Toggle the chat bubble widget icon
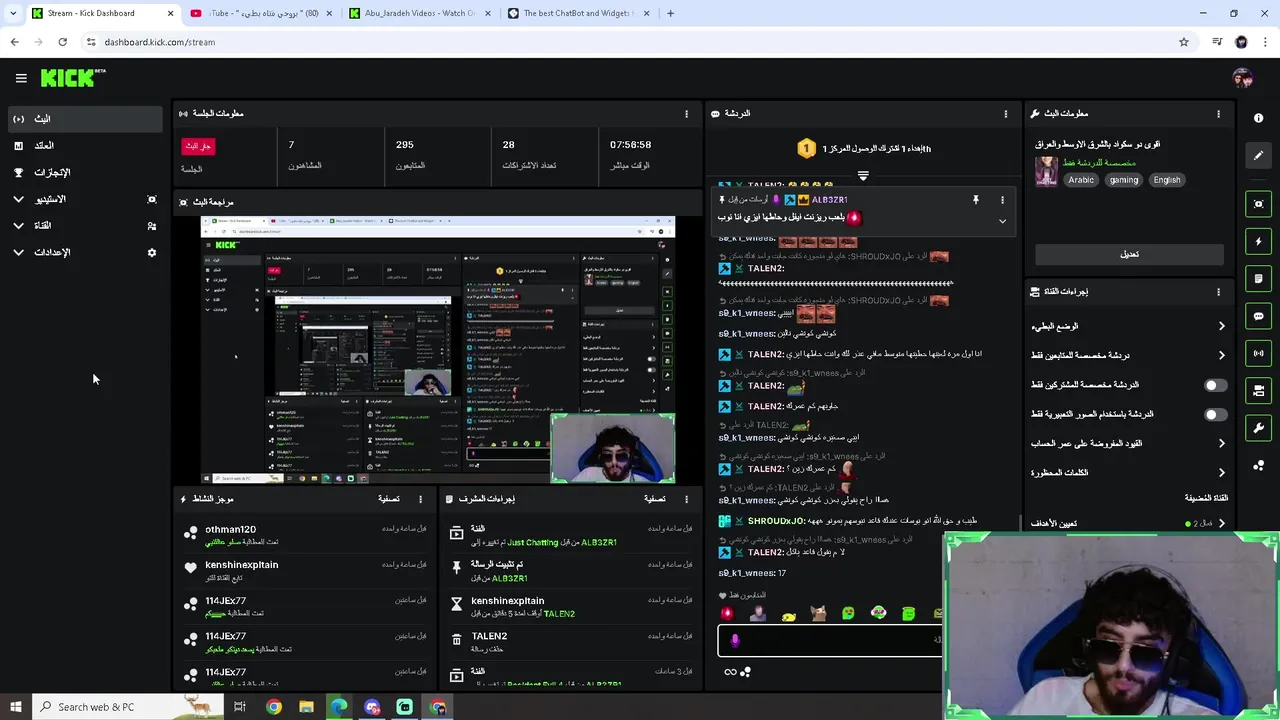The width and height of the screenshot is (1280, 720). (1258, 316)
